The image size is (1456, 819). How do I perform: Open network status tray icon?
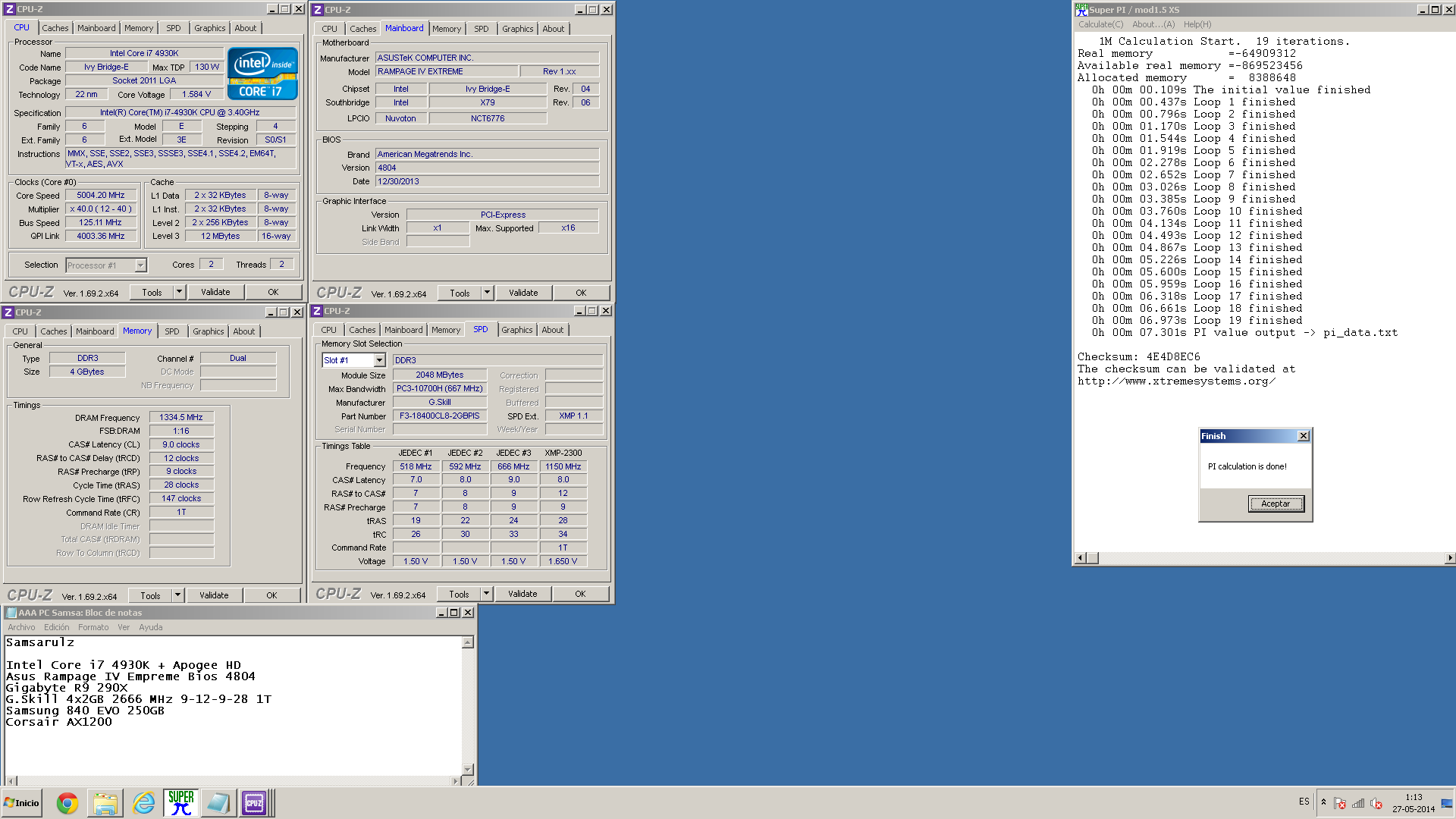[x=1358, y=803]
